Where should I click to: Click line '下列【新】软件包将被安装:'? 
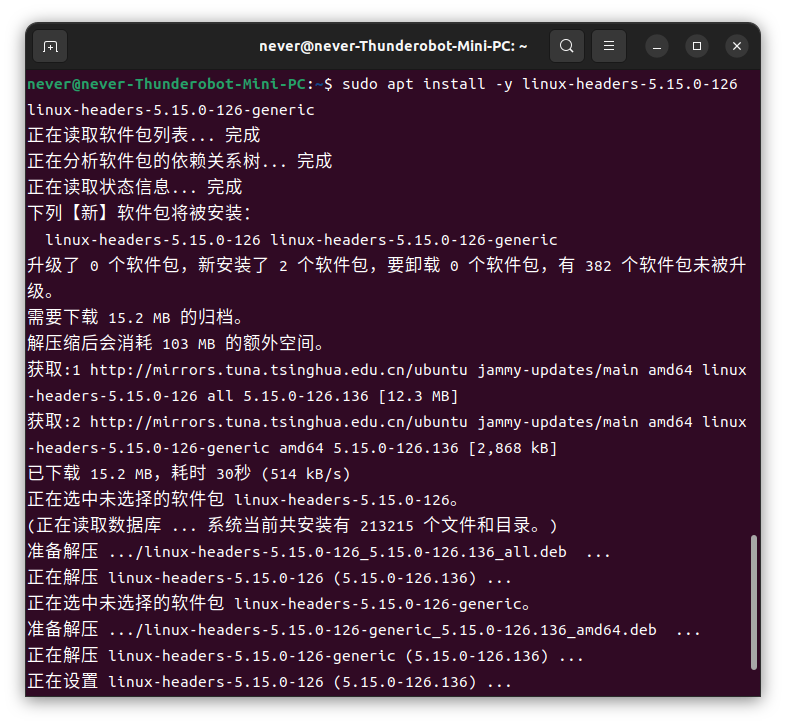click(x=139, y=213)
